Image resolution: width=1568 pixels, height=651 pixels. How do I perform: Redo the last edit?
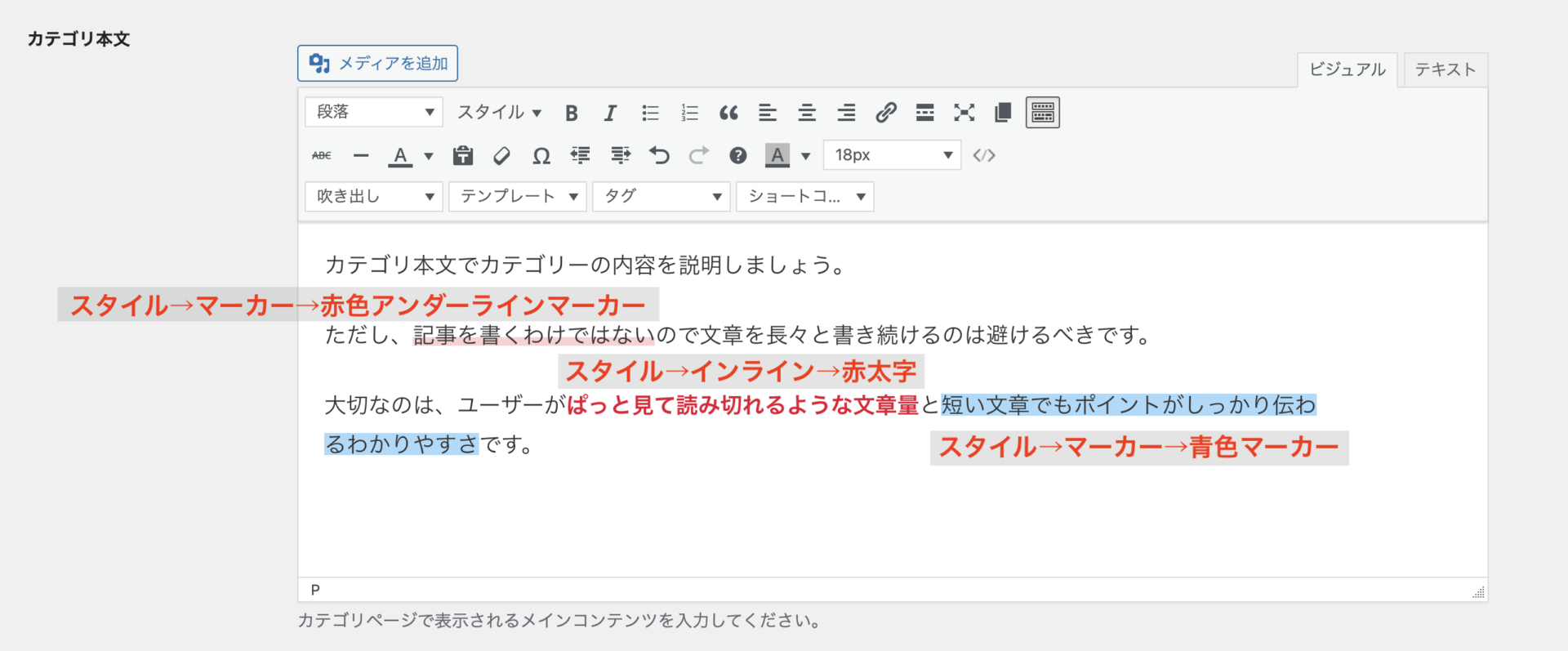698,155
